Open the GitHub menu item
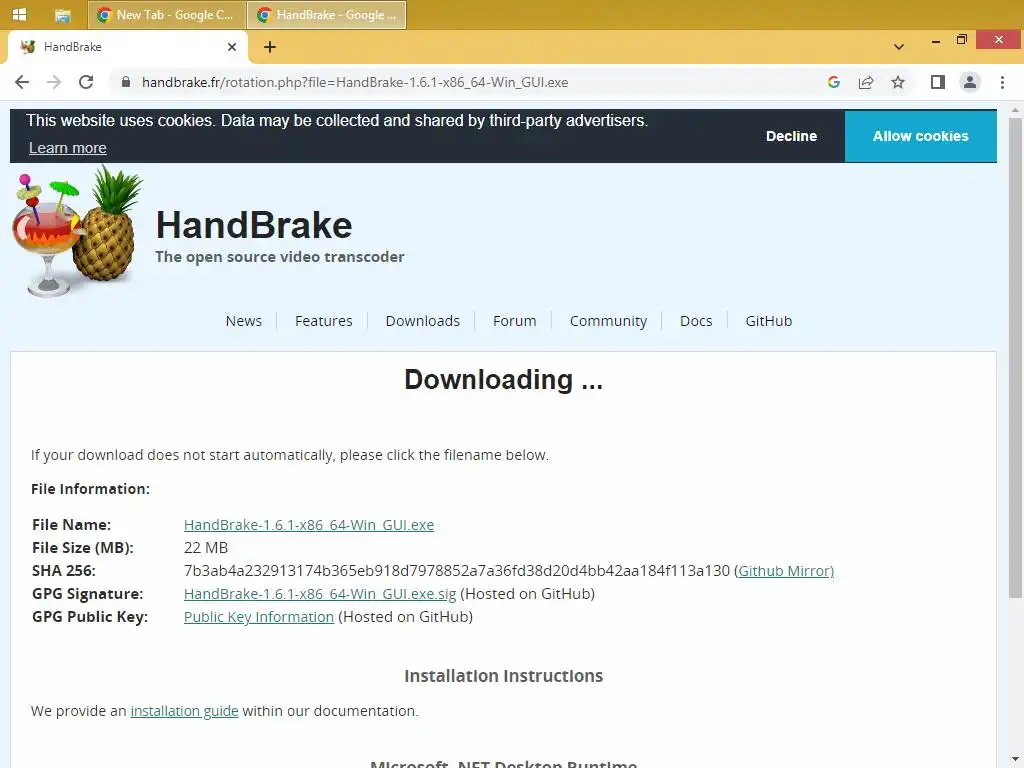This screenshot has width=1024, height=768. tap(769, 321)
